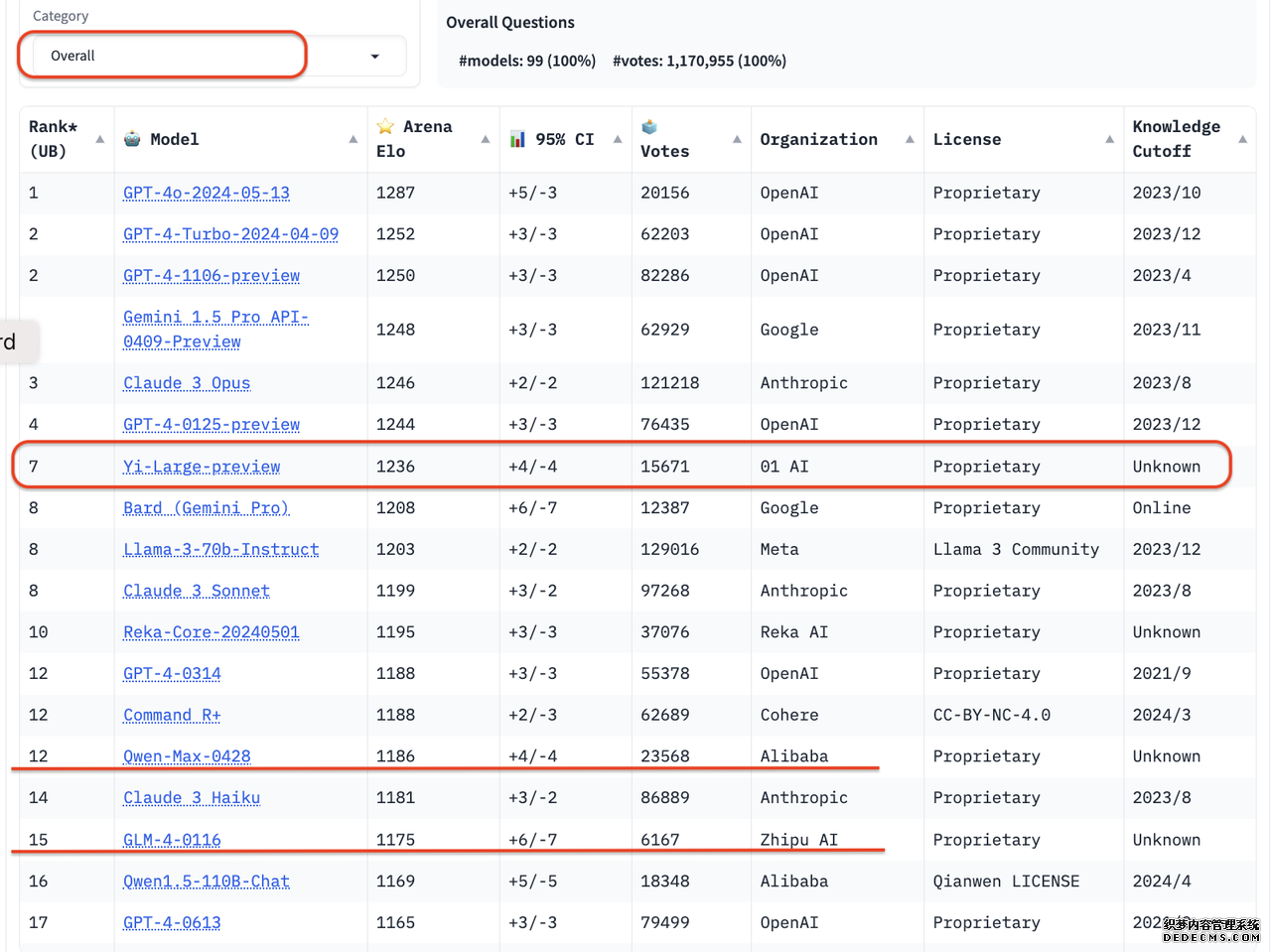This screenshot has width=1271, height=952.
Task: Sort by Arena Elo column arrow
Action: (485, 139)
